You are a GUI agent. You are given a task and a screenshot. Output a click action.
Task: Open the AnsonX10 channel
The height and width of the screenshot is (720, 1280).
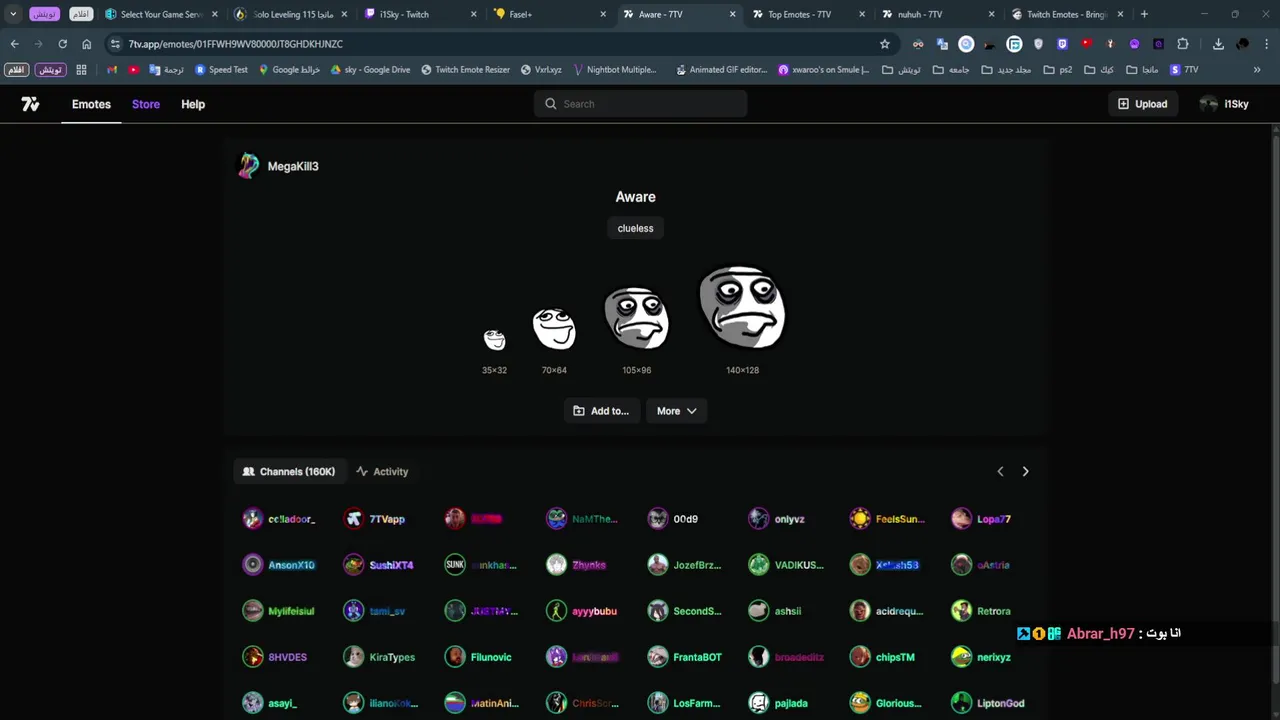tap(279, 565)
